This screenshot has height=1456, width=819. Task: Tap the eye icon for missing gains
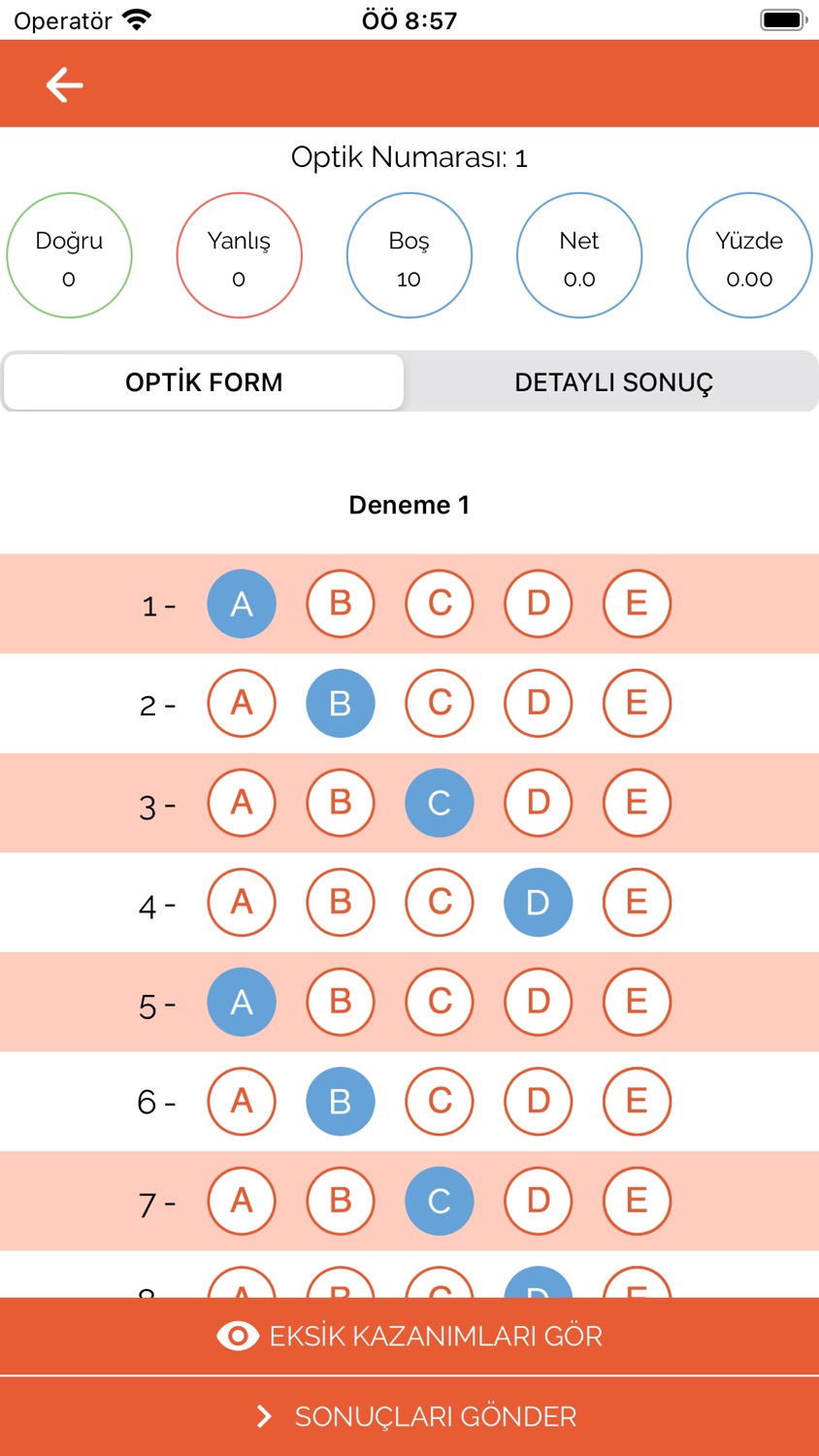pos(238,1336)
